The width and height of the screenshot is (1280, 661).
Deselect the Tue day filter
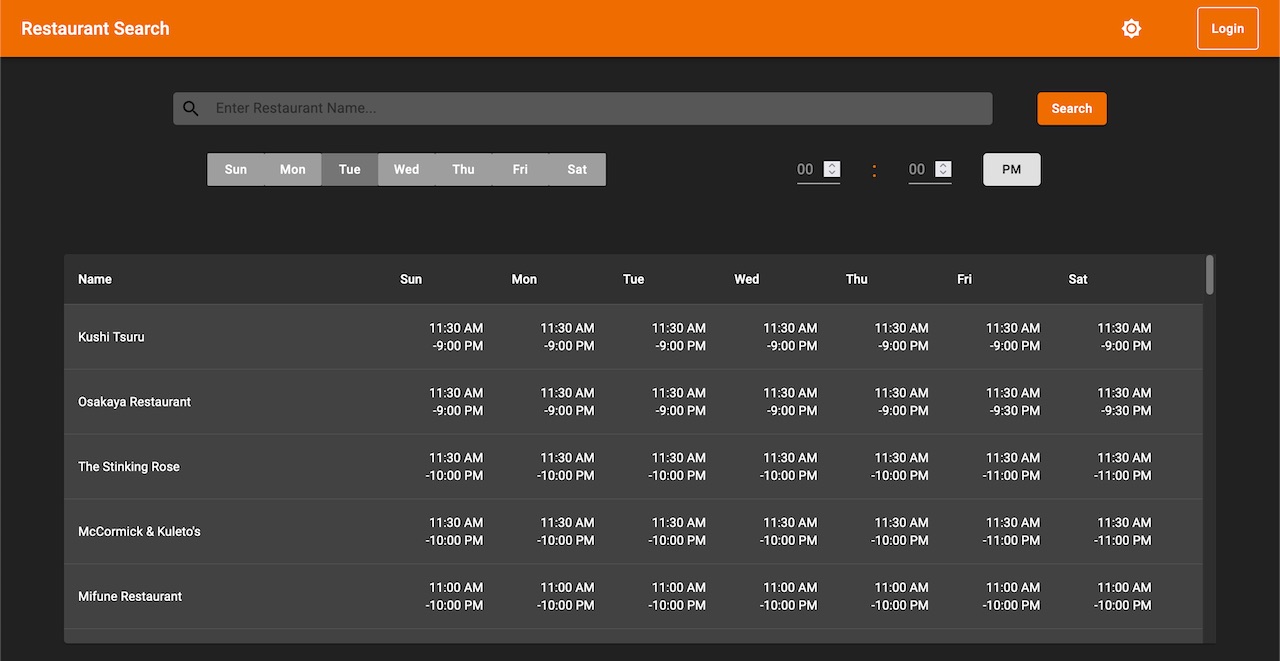point(349,170)
